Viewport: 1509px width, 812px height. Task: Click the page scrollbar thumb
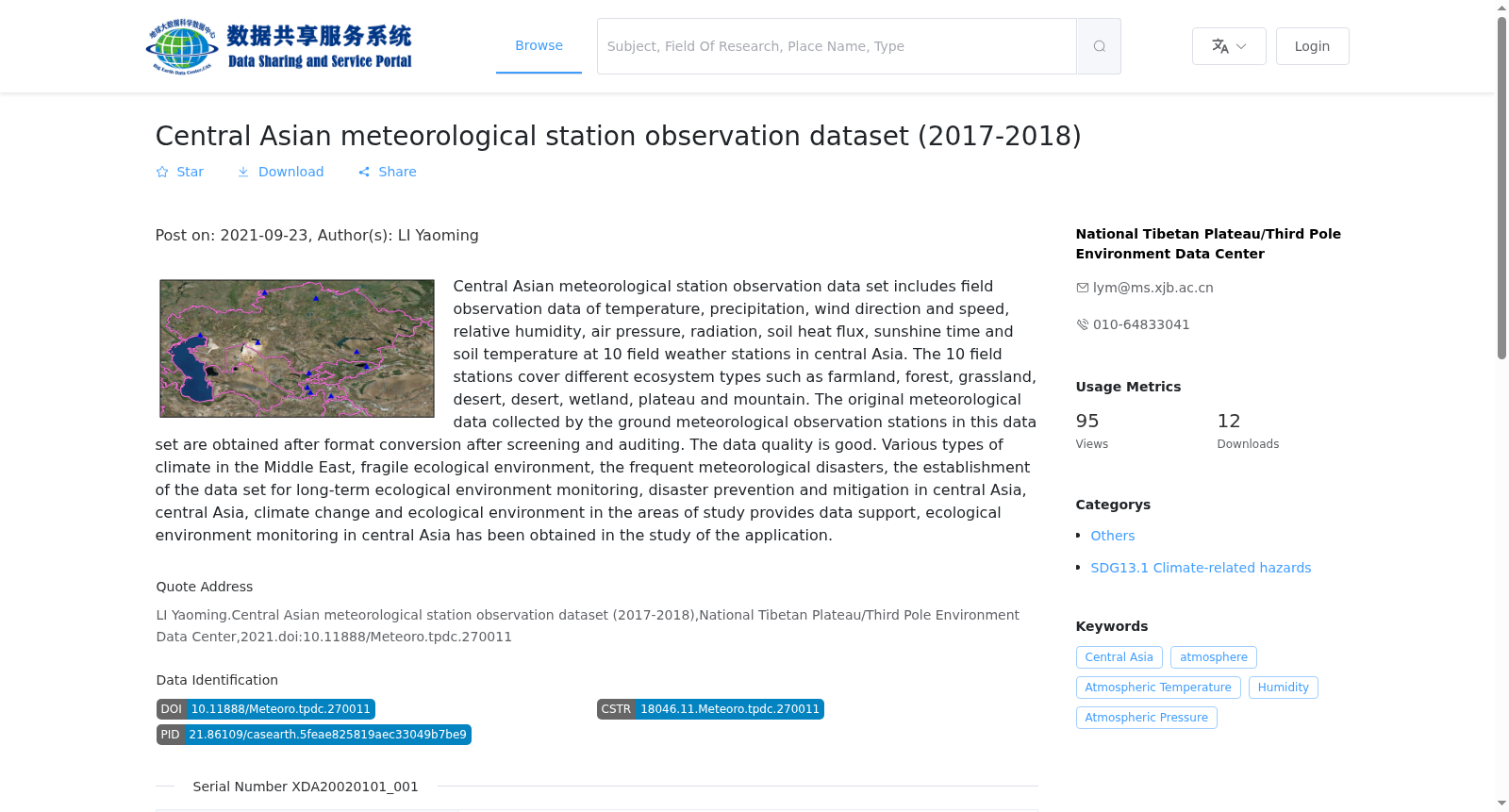click(1502, 189)
